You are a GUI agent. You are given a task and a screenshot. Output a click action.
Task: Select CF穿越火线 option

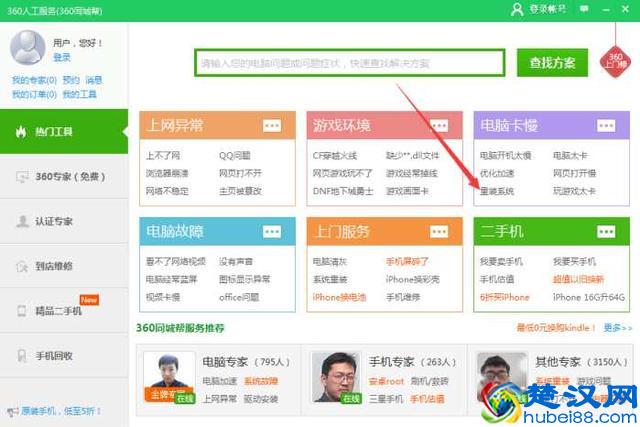(335, 156)
